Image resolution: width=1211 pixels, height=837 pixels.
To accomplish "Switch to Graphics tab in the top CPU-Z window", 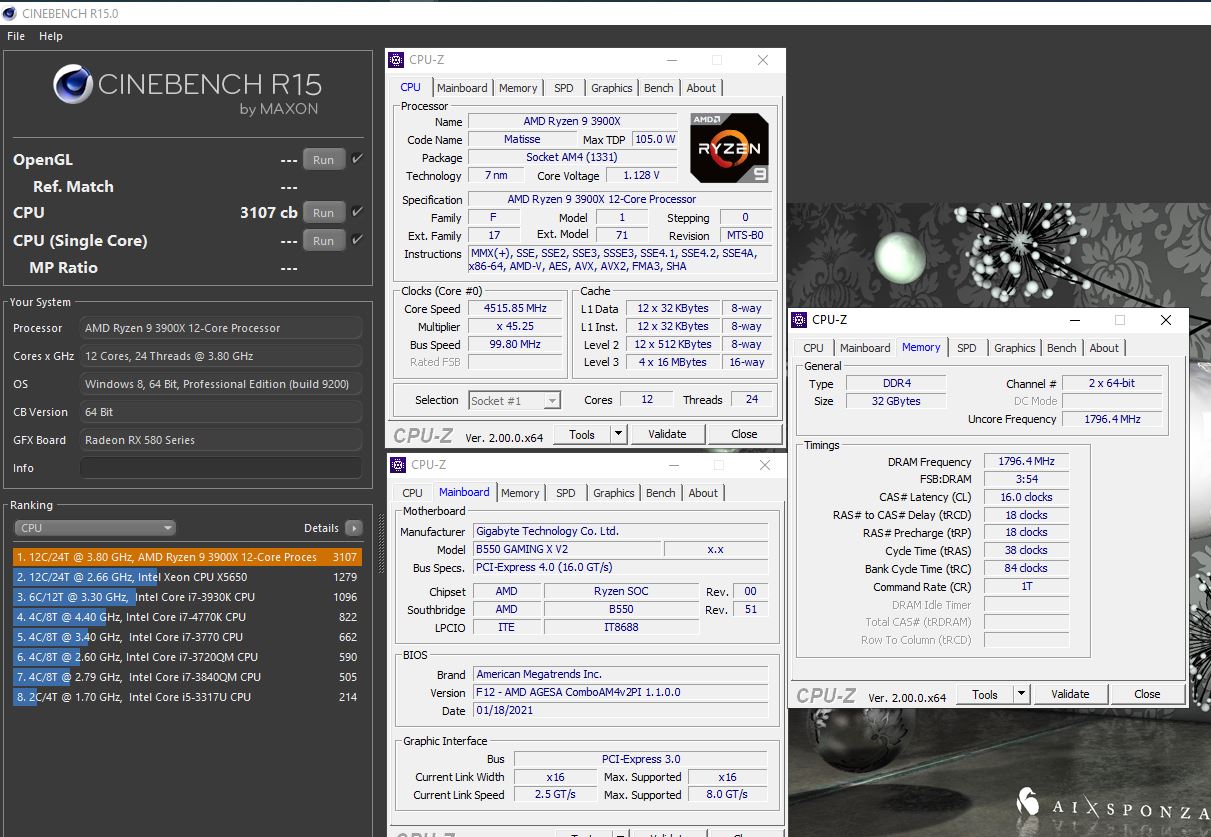I will click(612, 88).
